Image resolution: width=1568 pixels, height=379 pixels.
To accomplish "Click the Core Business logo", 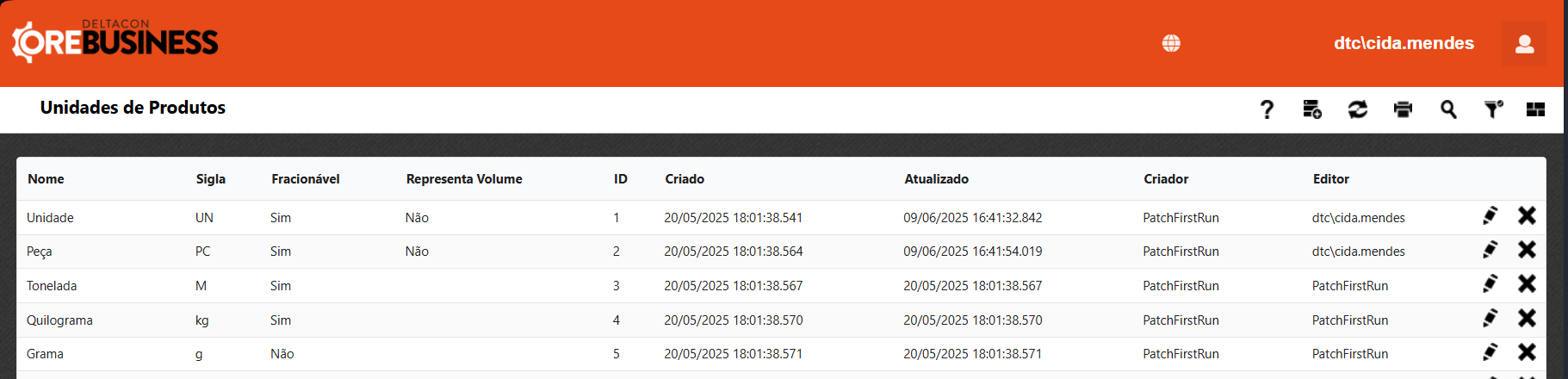I will pos(115,41).
